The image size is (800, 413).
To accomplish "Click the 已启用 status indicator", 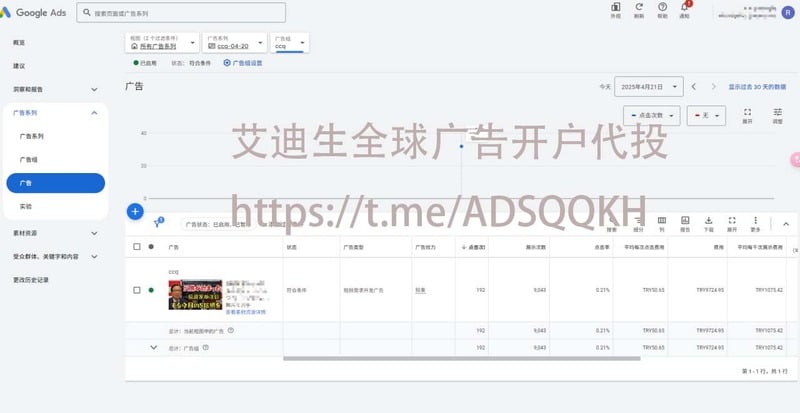I will click(x=145, y=63).
